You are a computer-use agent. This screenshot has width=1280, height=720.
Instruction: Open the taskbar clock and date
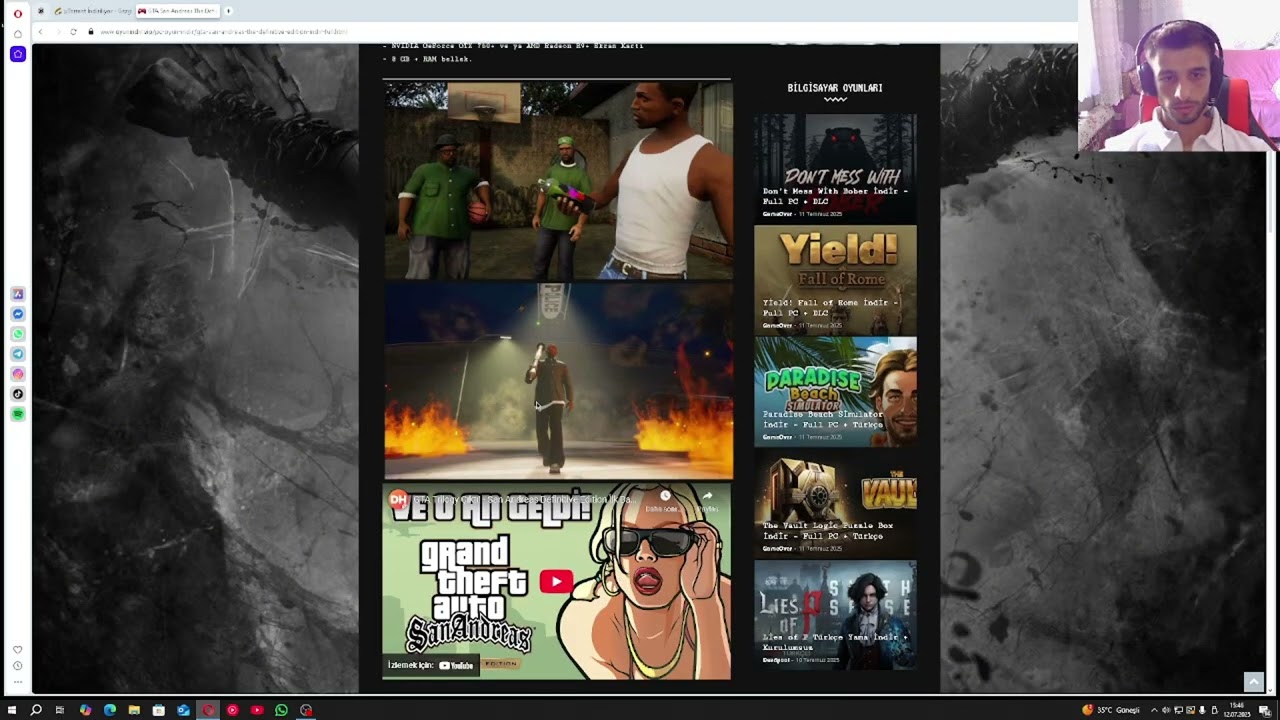click(x=1238, y=710)
